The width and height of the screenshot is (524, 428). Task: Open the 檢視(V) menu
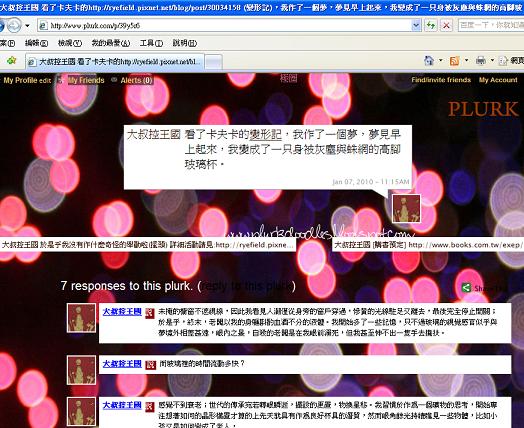coord(70,43)
